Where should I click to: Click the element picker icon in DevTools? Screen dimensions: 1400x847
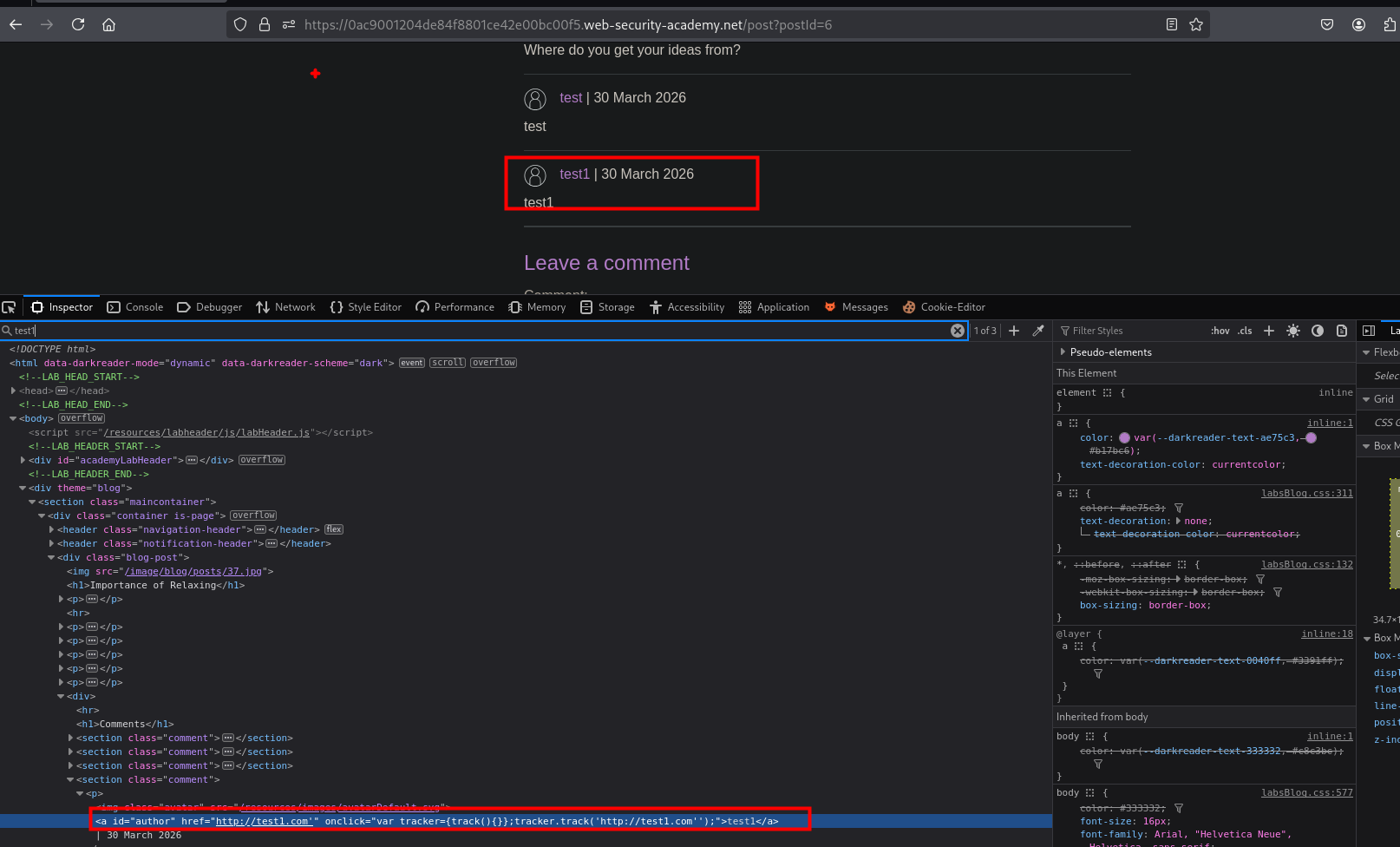(x=10, y=307)
